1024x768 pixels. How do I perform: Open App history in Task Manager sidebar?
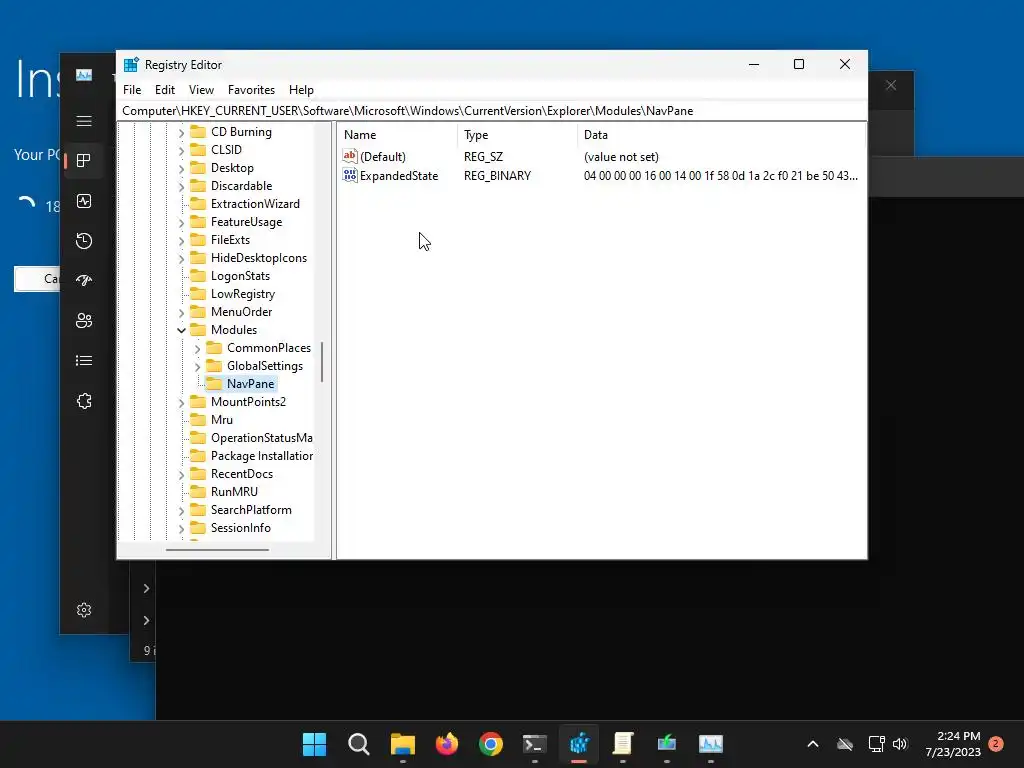coord(84,241)
